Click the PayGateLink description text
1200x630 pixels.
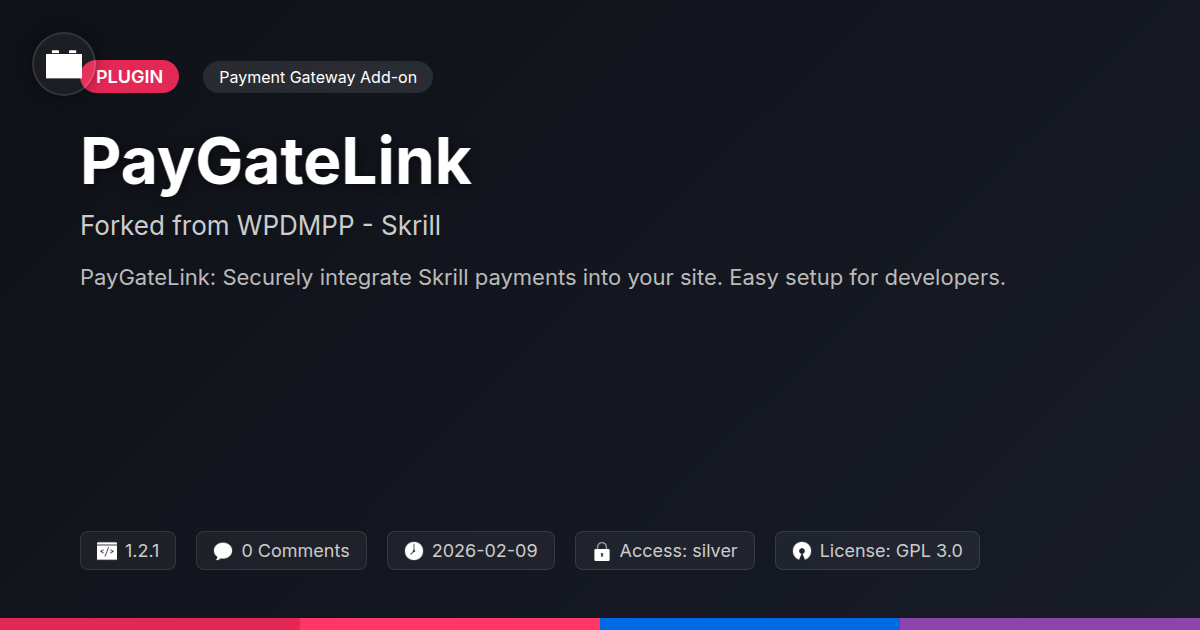coord(543,278)
